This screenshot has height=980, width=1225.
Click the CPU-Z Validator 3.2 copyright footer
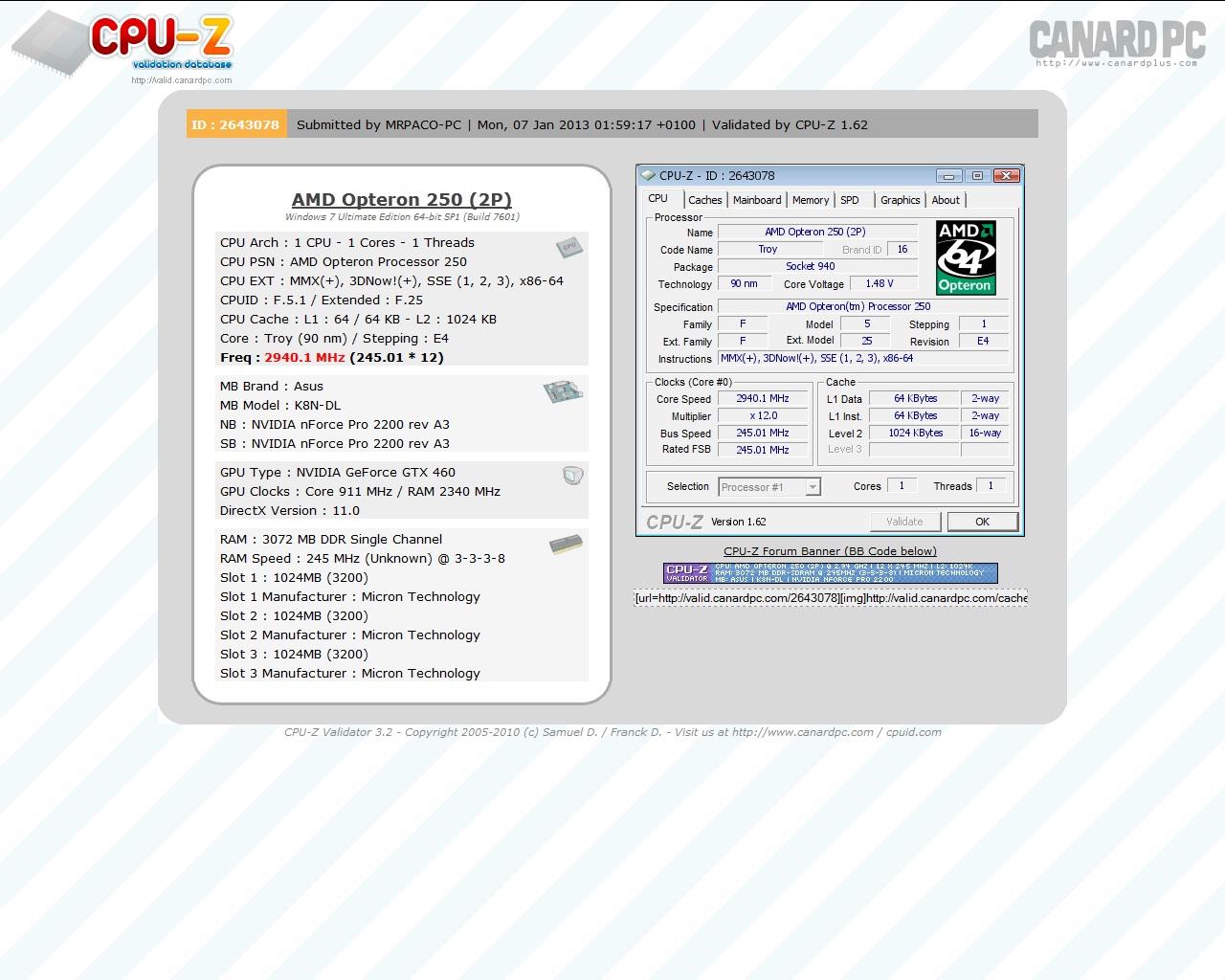(612, 732)
